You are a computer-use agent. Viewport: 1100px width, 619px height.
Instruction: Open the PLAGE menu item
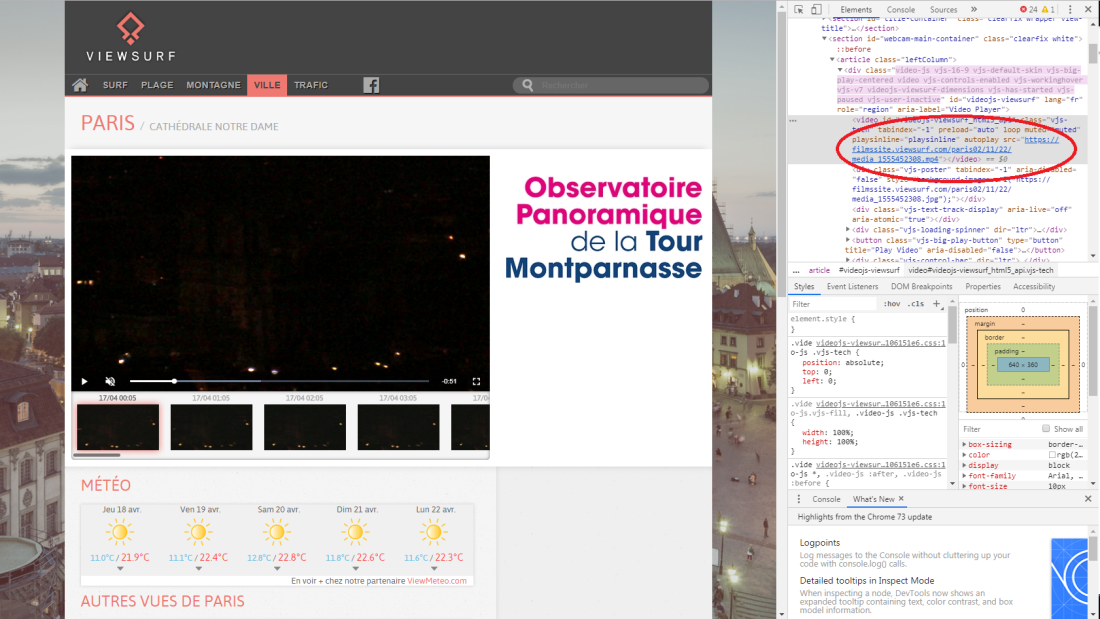pos(157,85)
